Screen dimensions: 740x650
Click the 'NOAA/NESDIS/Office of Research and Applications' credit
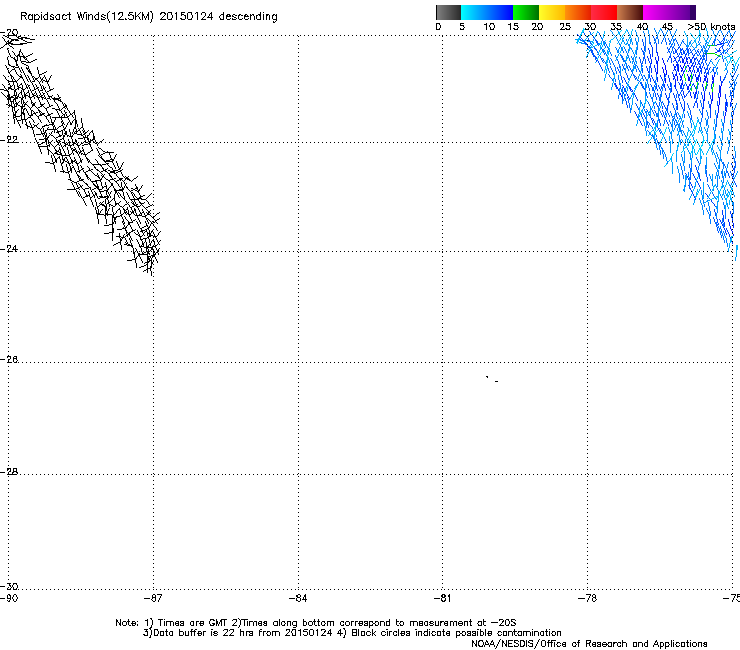click(x=589, y=644)
